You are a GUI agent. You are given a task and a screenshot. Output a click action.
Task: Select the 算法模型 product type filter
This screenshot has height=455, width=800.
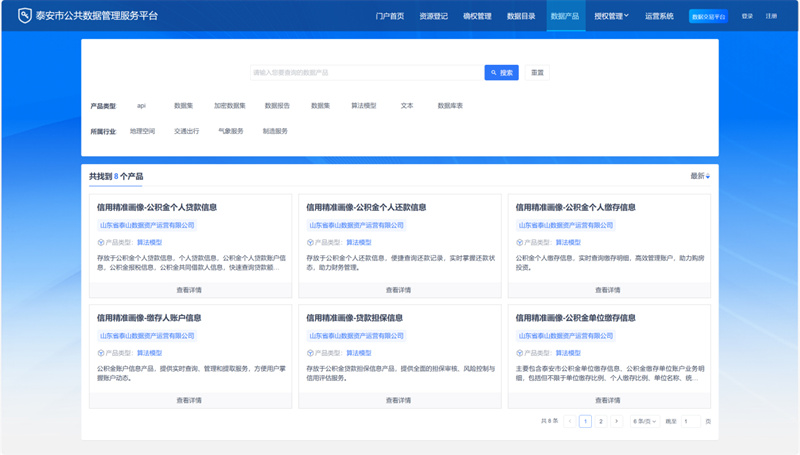[x=363, y=105]
